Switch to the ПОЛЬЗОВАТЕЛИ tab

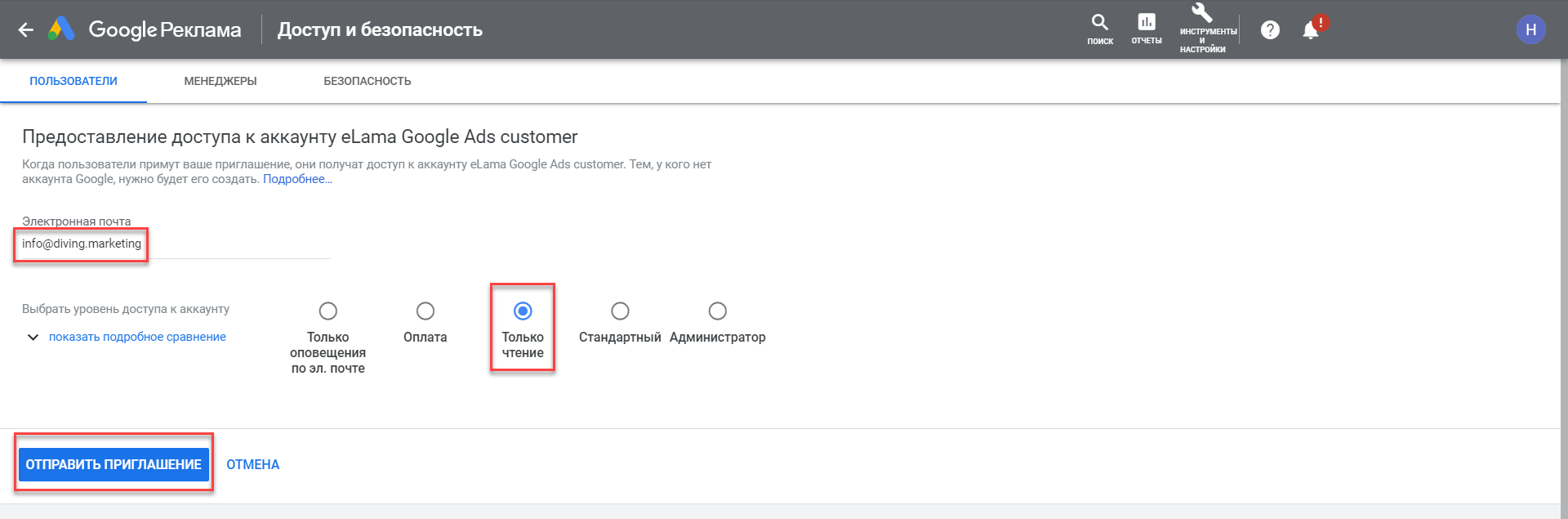tap(73, 81)
